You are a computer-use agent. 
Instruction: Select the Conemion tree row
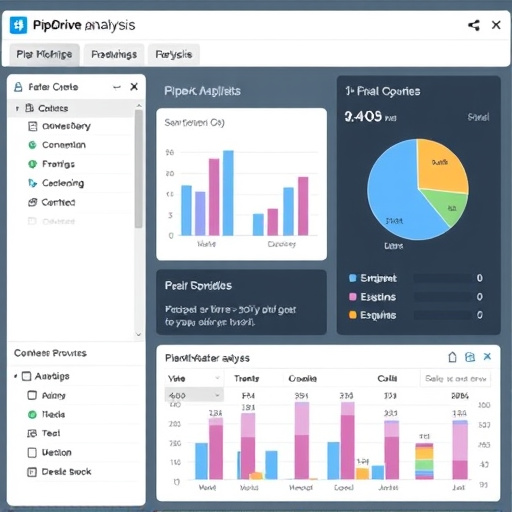tap(71, 145)
